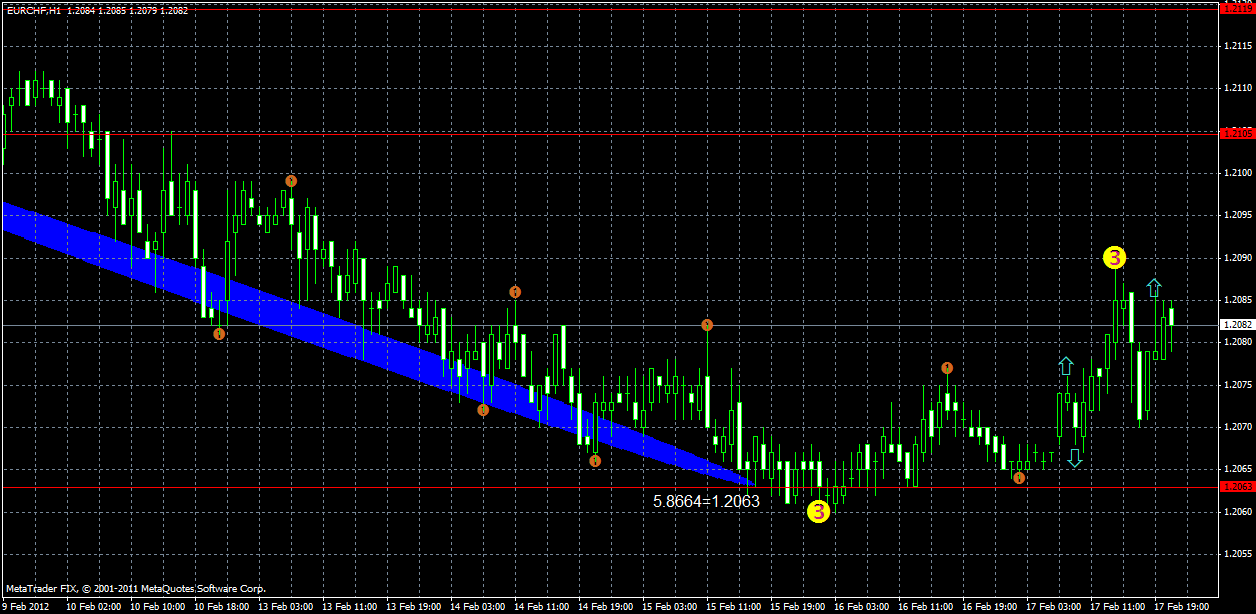Click the cyan down arrow below the 17 Feb candles
The width and height of the screenshot is (1256, 614).
[x=1075, y=458]
